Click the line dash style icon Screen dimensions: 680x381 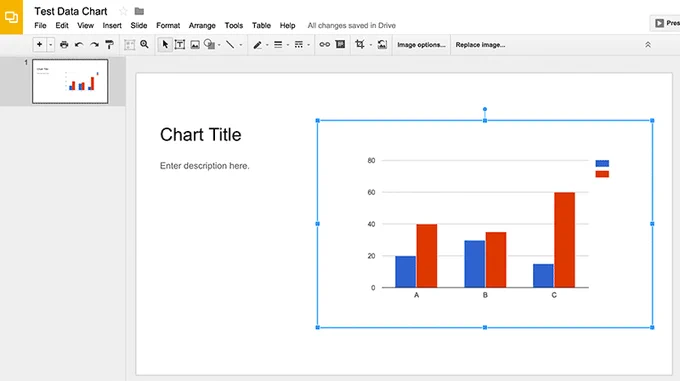tap(299, 44)
